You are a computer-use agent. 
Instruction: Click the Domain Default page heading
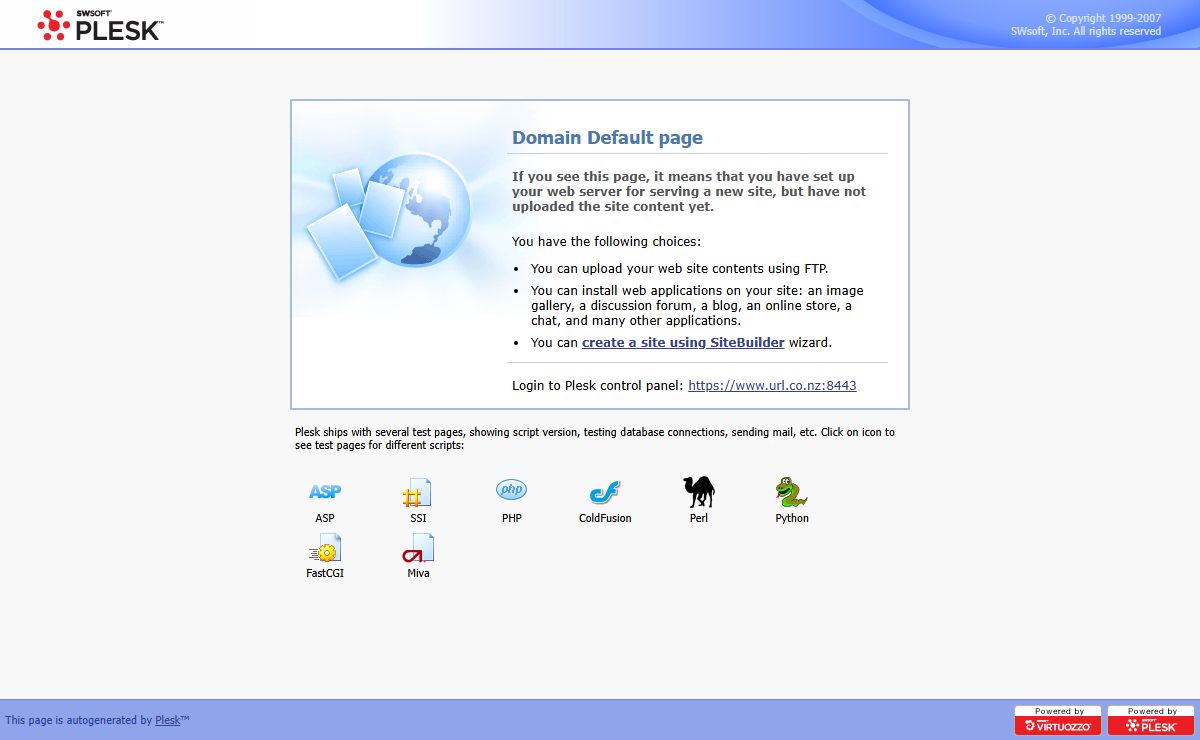(x=607, y=138)
